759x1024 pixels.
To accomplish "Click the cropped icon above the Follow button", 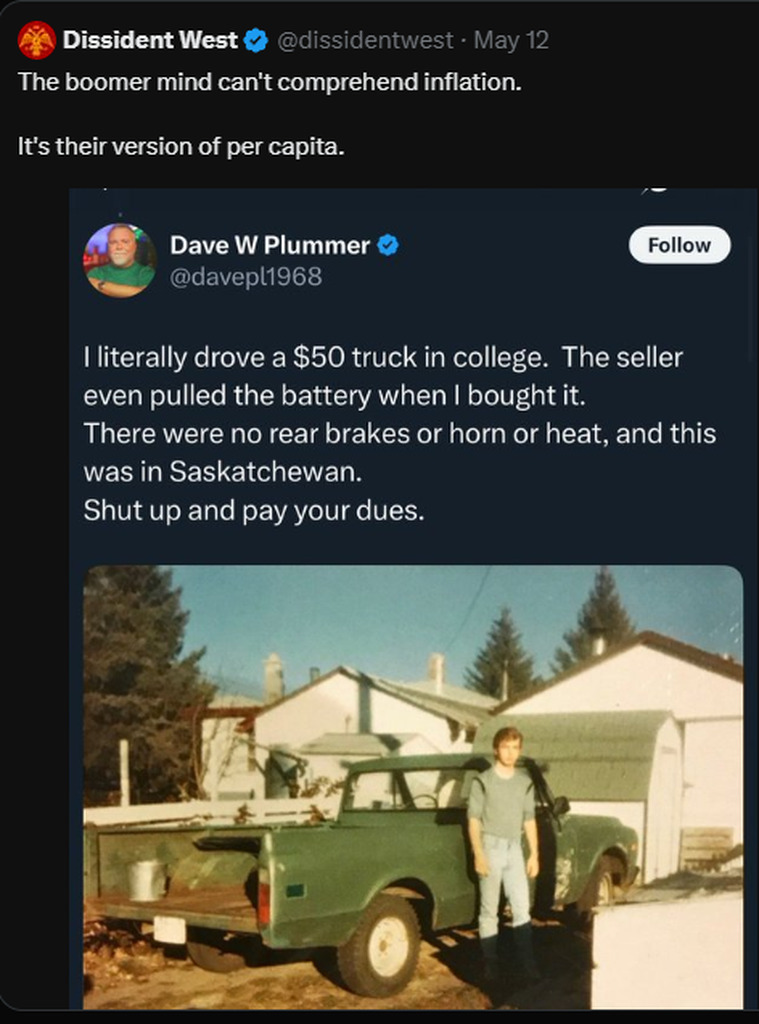I will pos(658,189).
